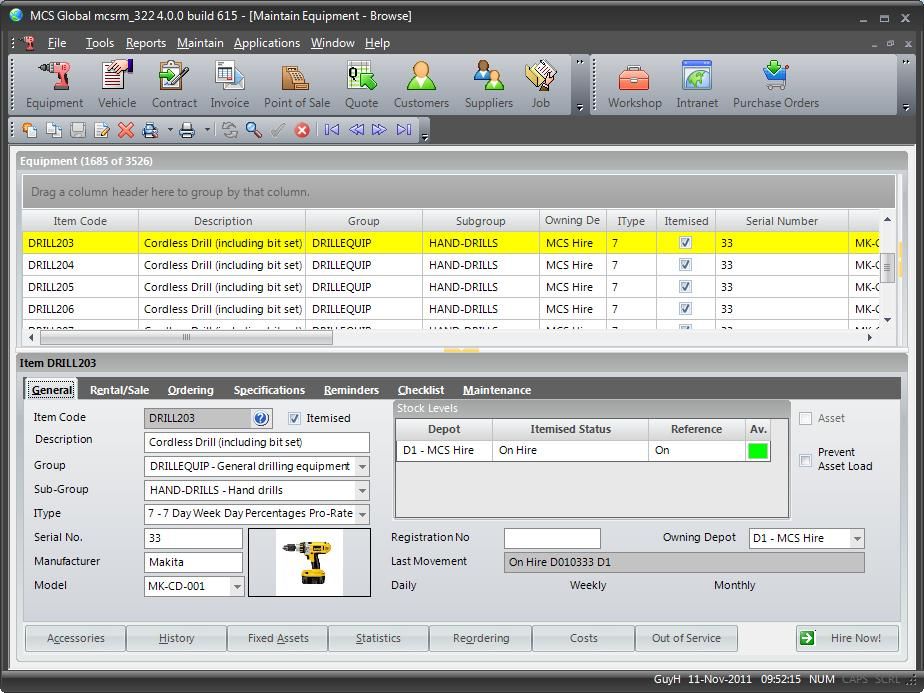
Task: Open the Customers screen
Action: click(421, 84)
